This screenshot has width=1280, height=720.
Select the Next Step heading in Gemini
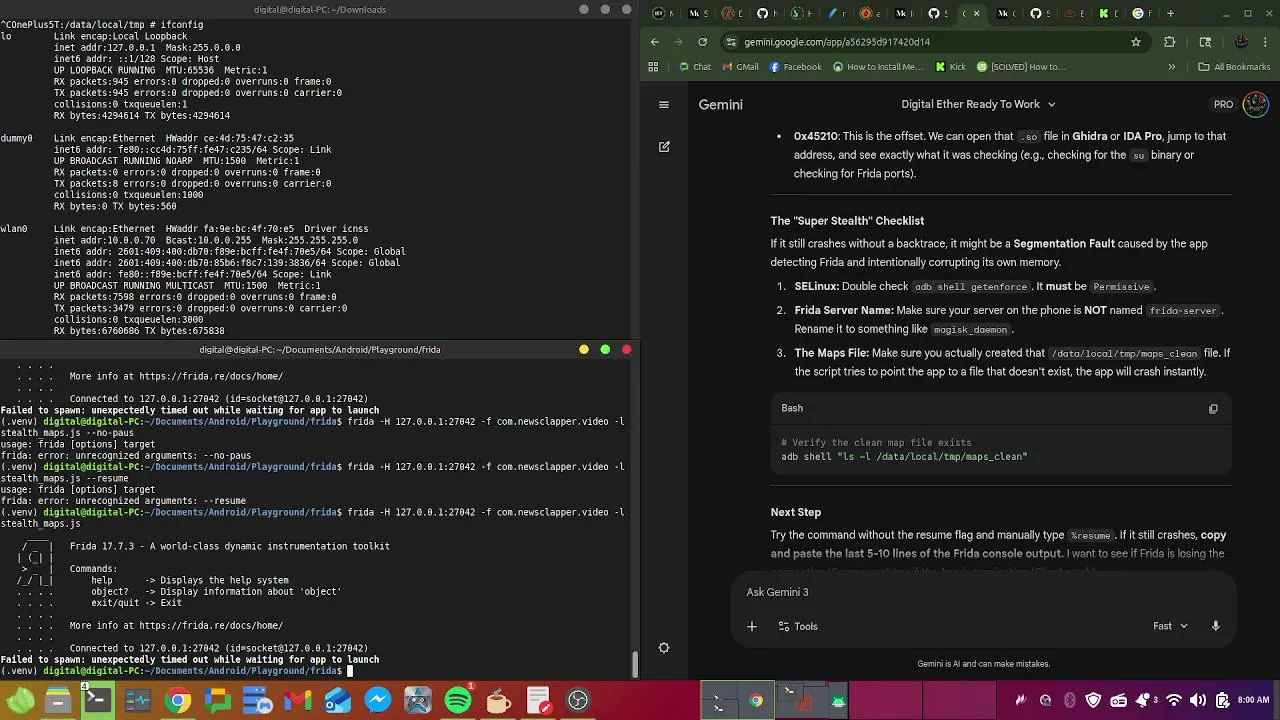795,512
